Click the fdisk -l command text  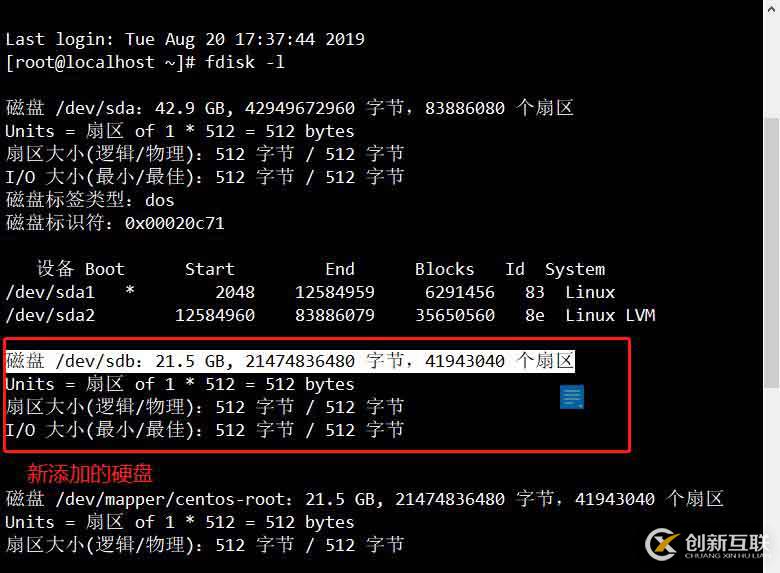click(245, 62)
